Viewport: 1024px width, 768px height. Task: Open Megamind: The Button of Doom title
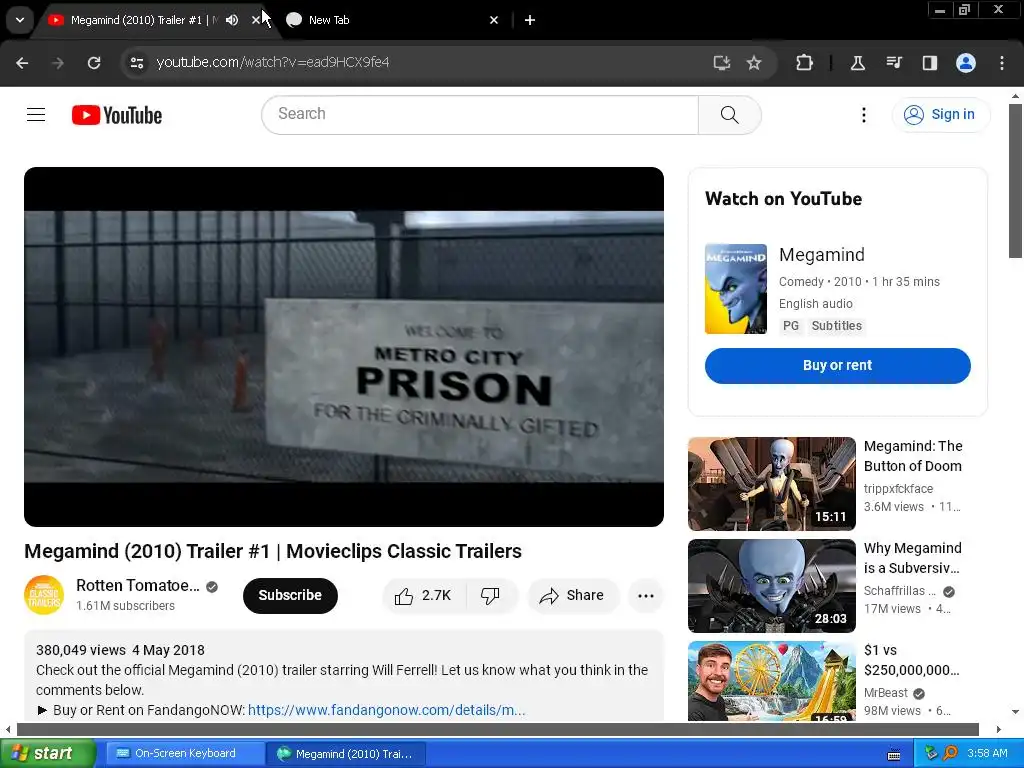tap(912, 456)
